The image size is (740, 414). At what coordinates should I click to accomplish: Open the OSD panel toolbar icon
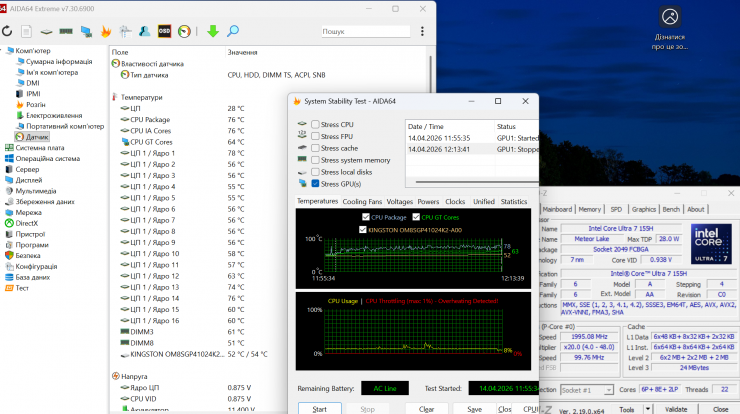[x=164, y=31]
